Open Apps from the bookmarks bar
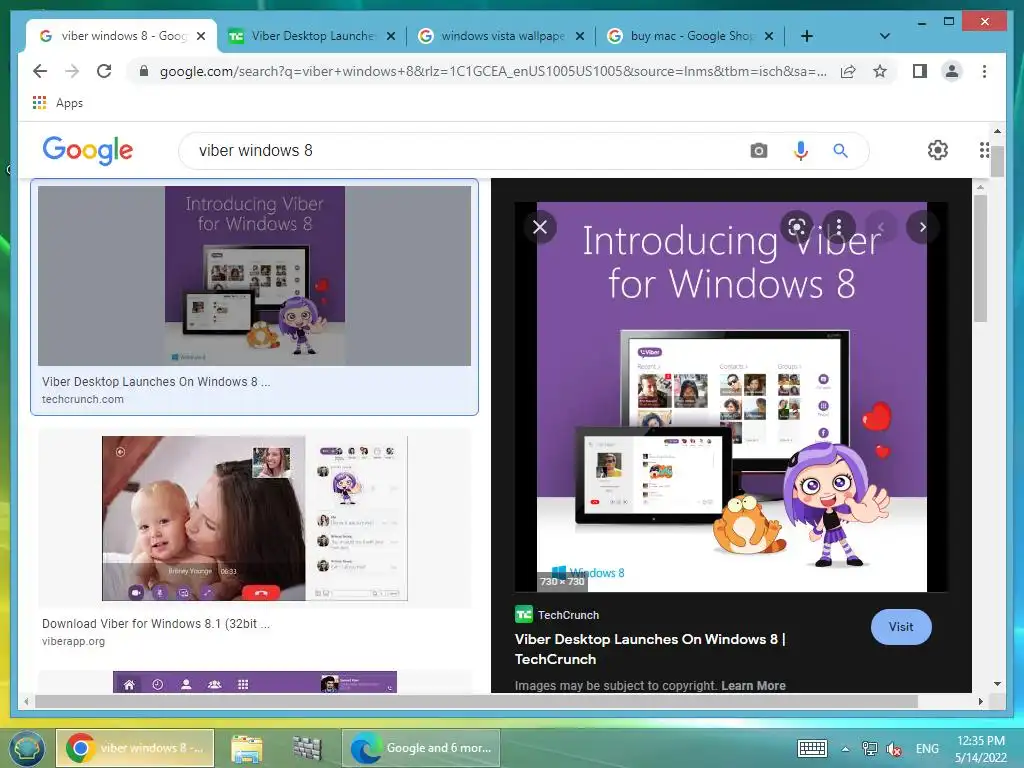This screenshot has width=1024, height=768. 57,103
